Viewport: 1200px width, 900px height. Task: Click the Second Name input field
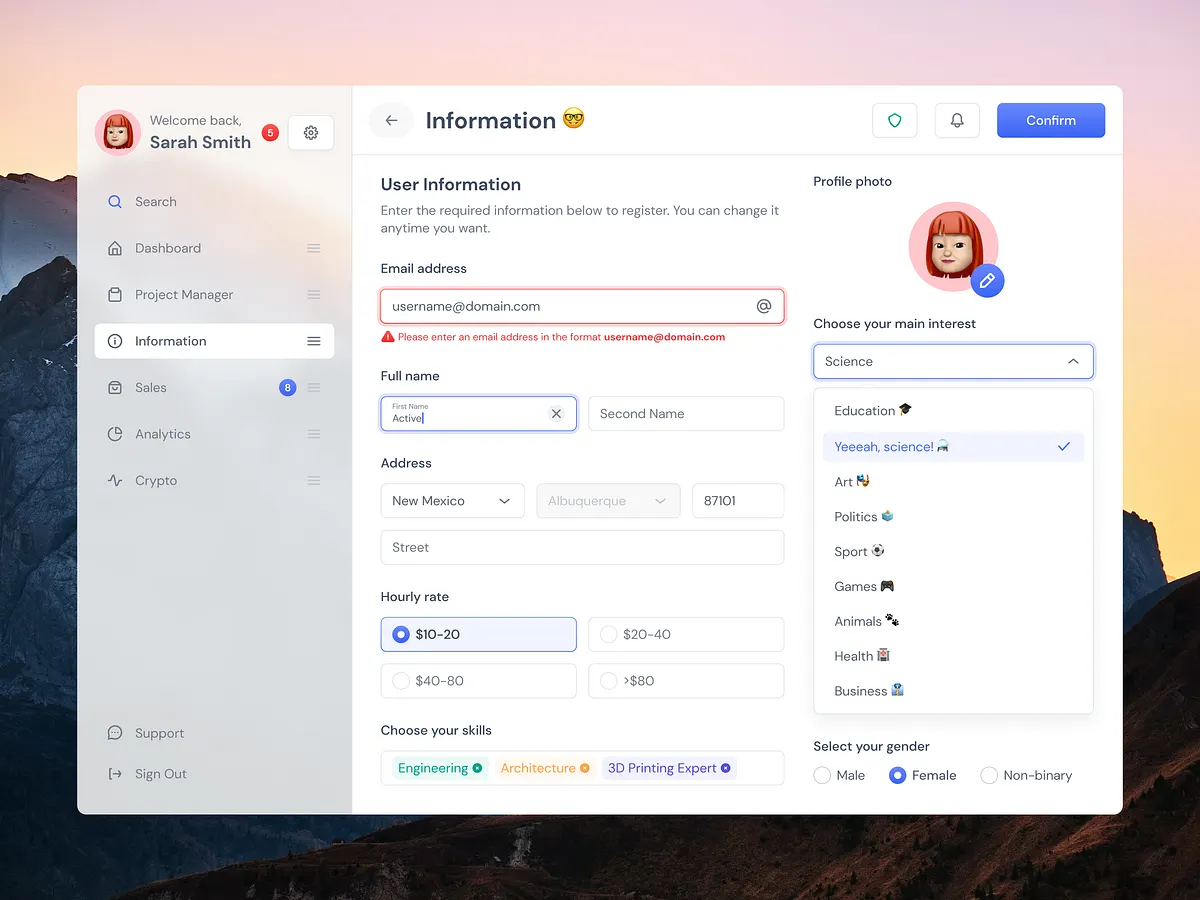[x=685, y=414]
